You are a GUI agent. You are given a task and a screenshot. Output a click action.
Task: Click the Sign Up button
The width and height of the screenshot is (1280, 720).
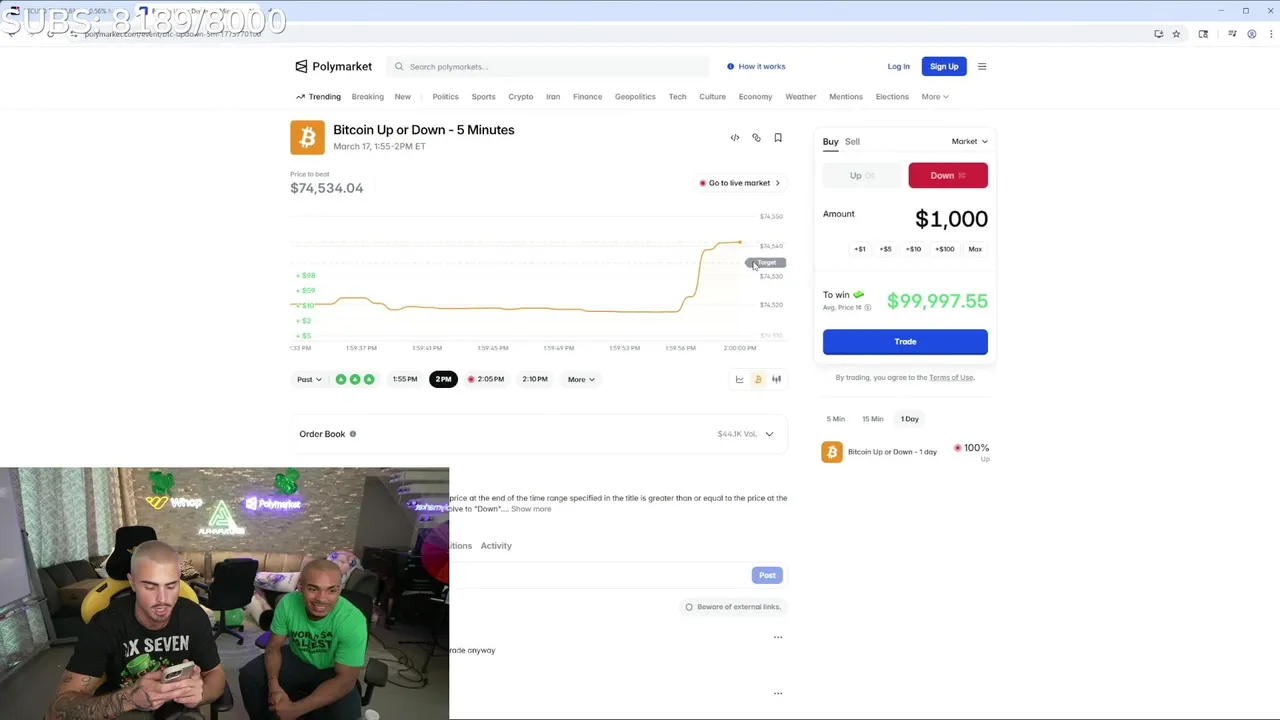click(944, 66)
